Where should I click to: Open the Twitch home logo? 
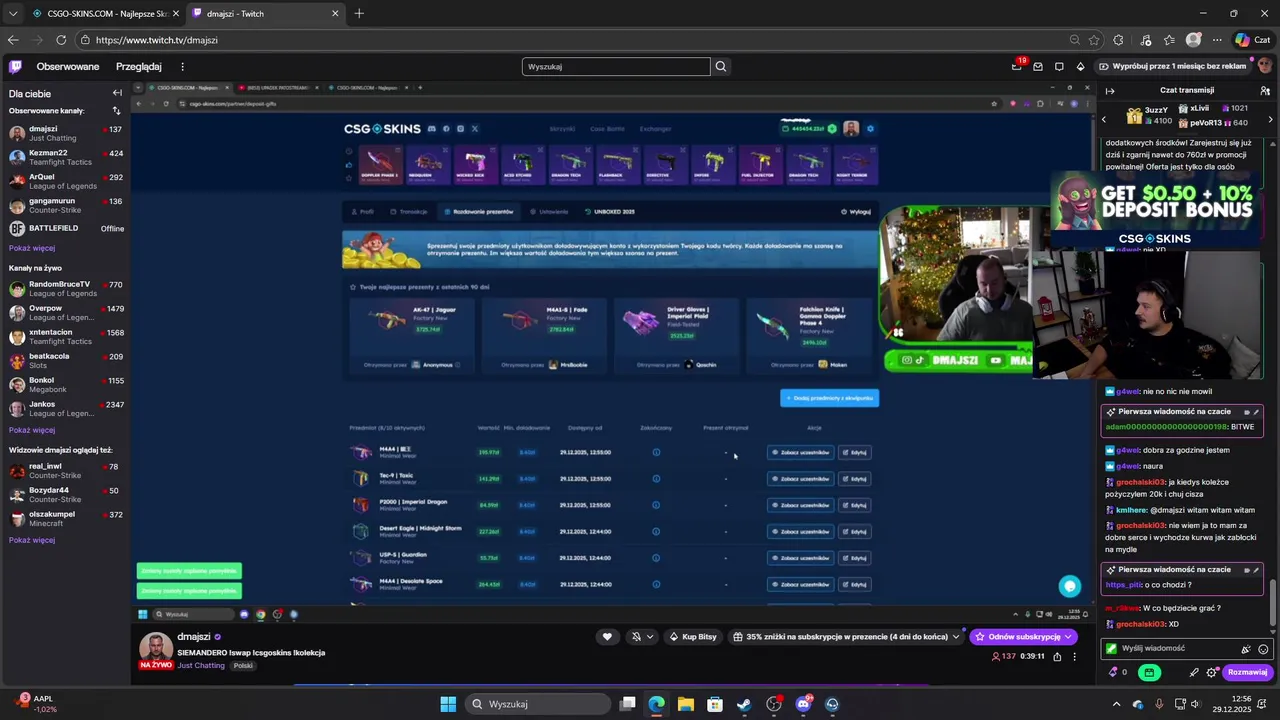coord(15,67)
